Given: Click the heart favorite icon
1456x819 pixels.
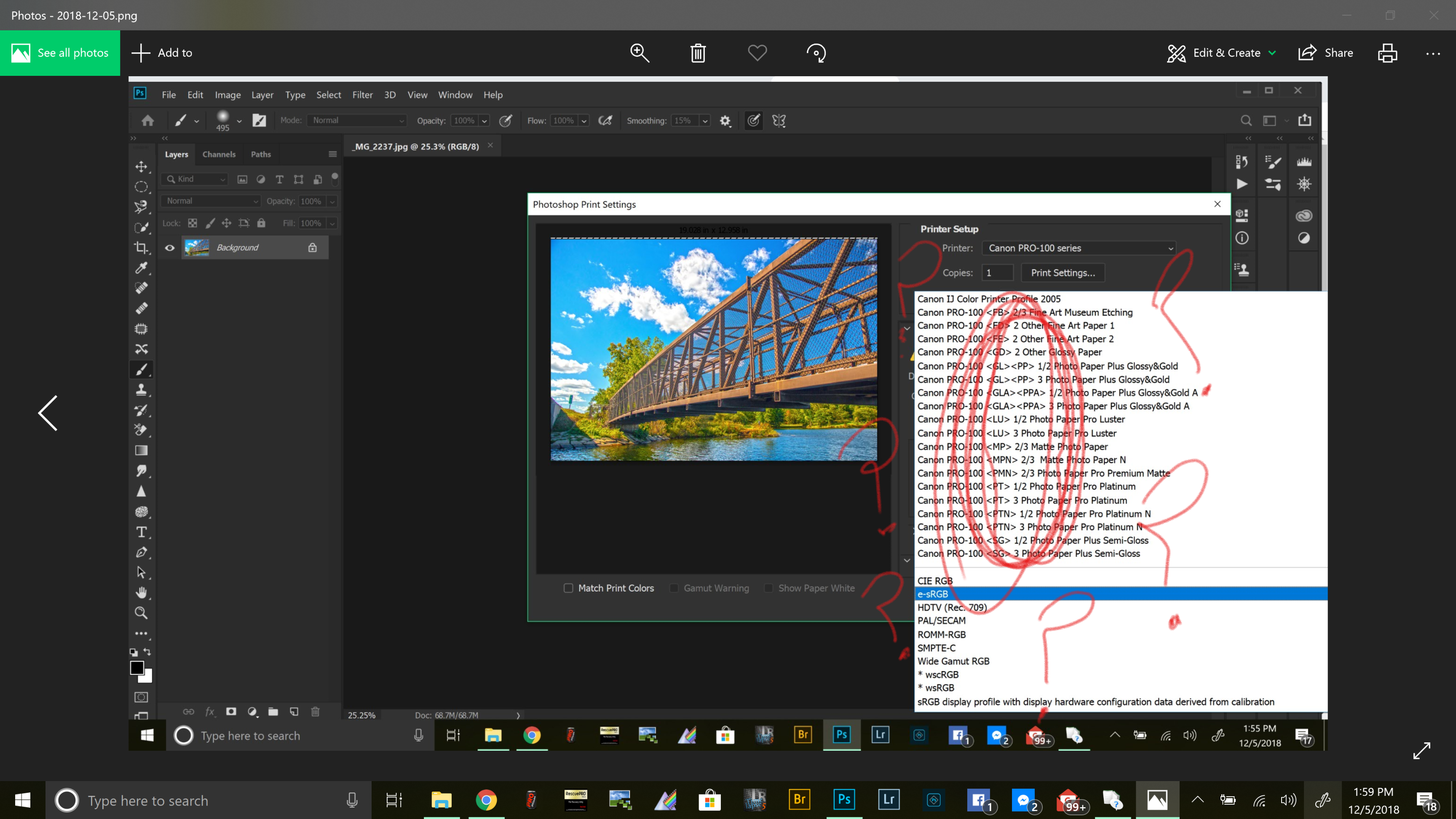Looking at the screenshot, I should click(x=757, y=53).
